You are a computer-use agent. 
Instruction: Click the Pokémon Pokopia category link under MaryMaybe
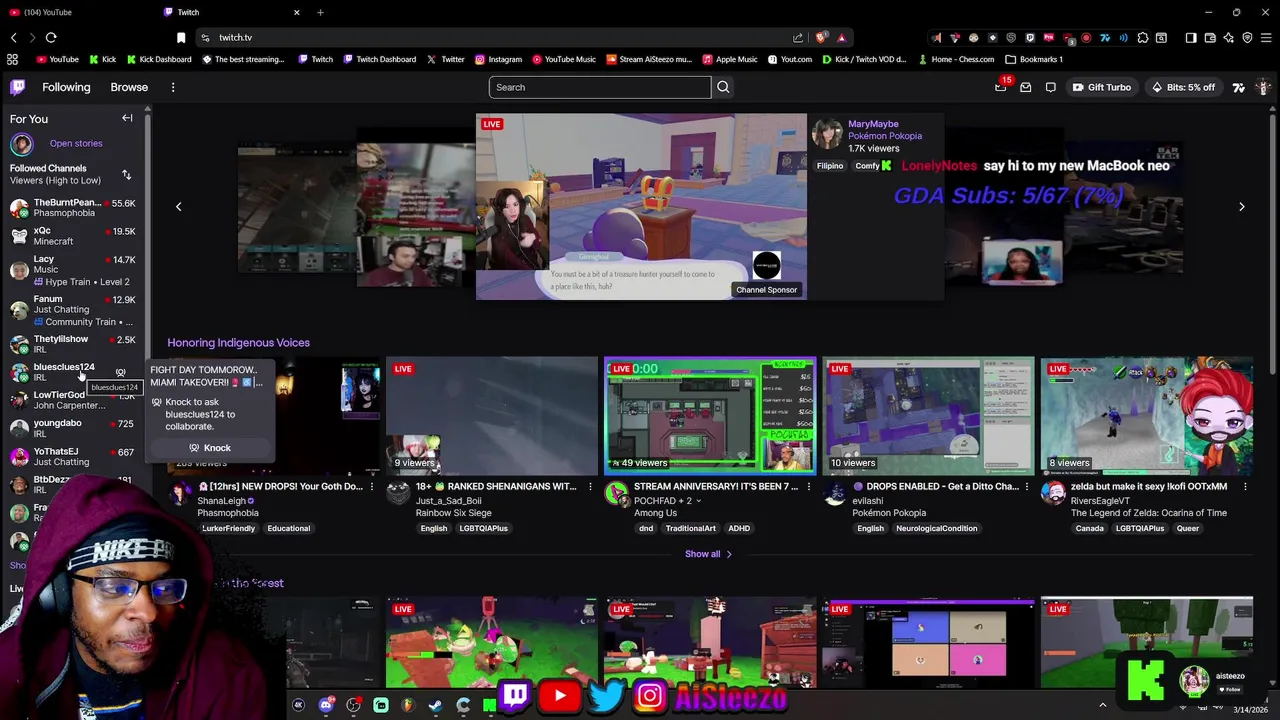click(885, 136)
